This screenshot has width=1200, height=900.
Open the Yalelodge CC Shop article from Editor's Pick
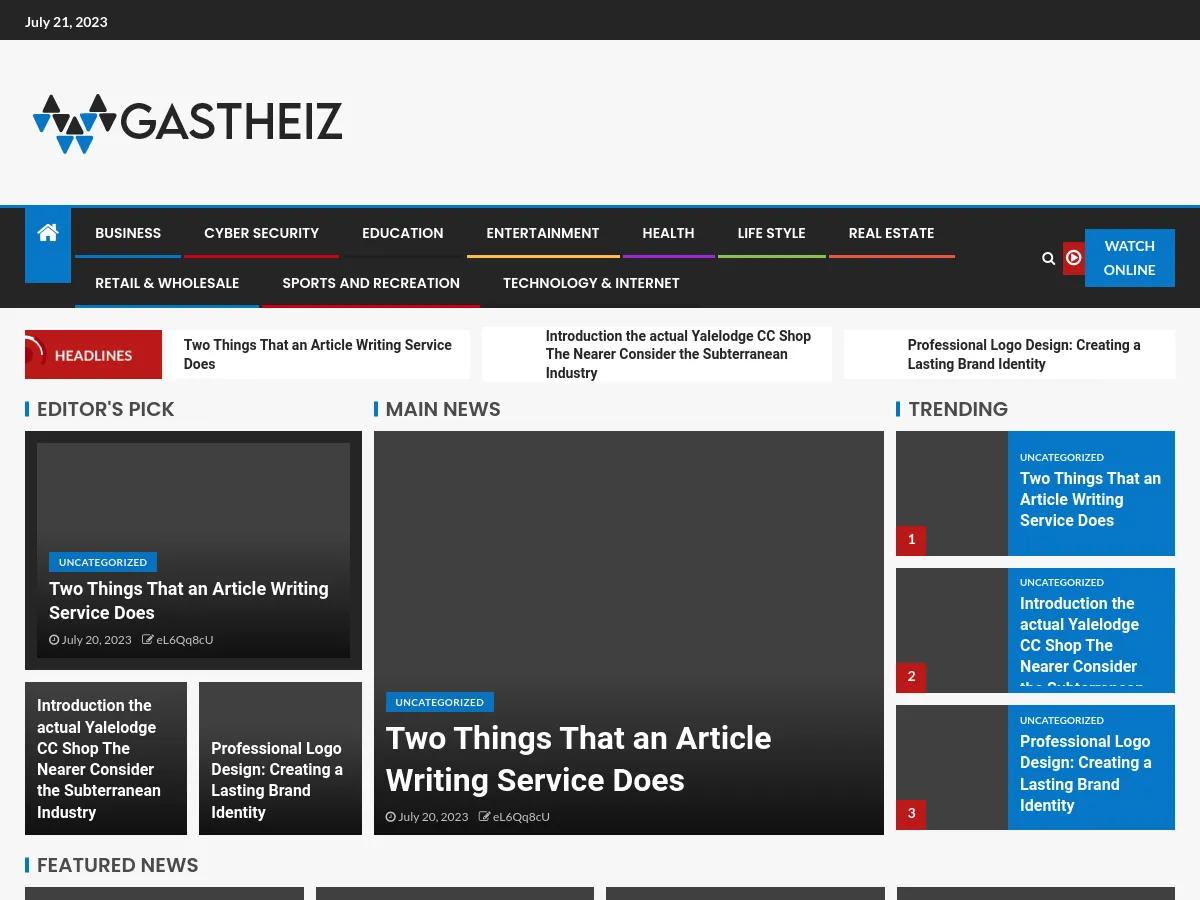99,759
